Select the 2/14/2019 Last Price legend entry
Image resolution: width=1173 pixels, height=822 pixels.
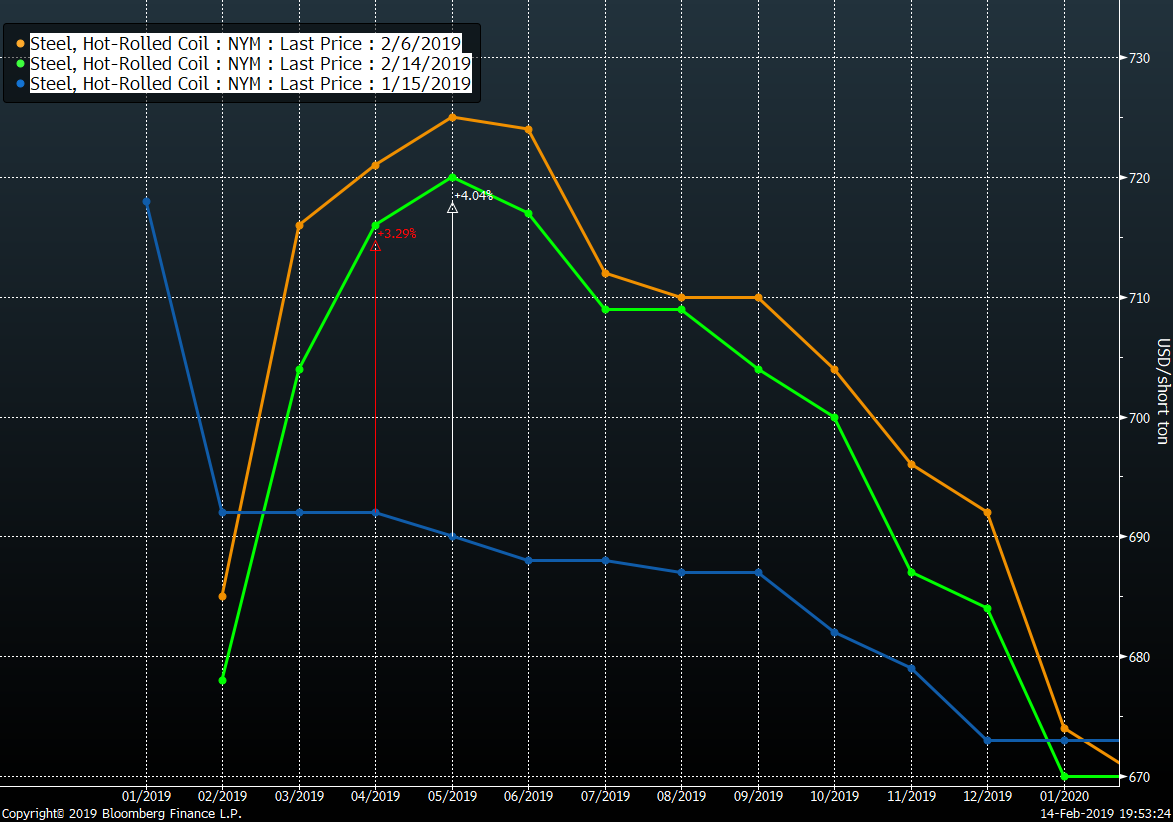pyautogui.click(x=250, y=63)
